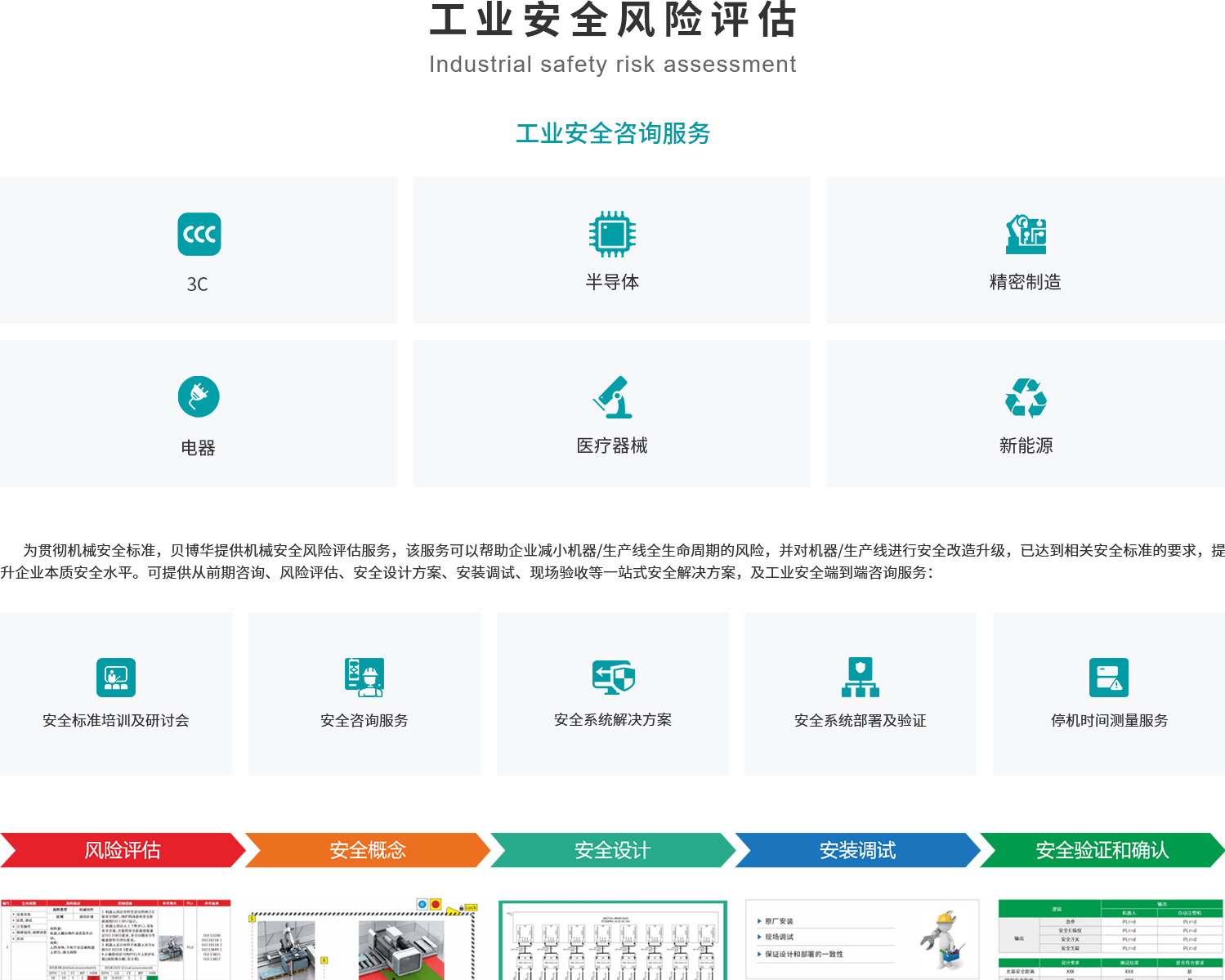Select the teal 安全设计 arrow step
The height and width of the screenshot is (980, 1225).
click(612, 850)
